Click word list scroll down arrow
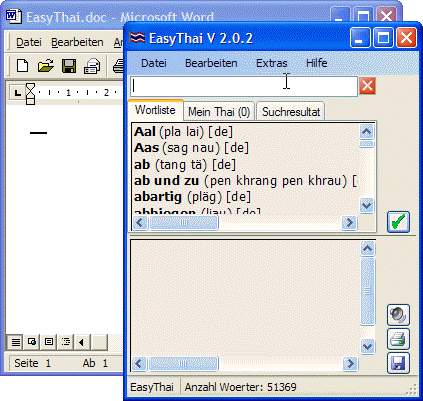This screenshot has height=401, width=423. point(367,205)
